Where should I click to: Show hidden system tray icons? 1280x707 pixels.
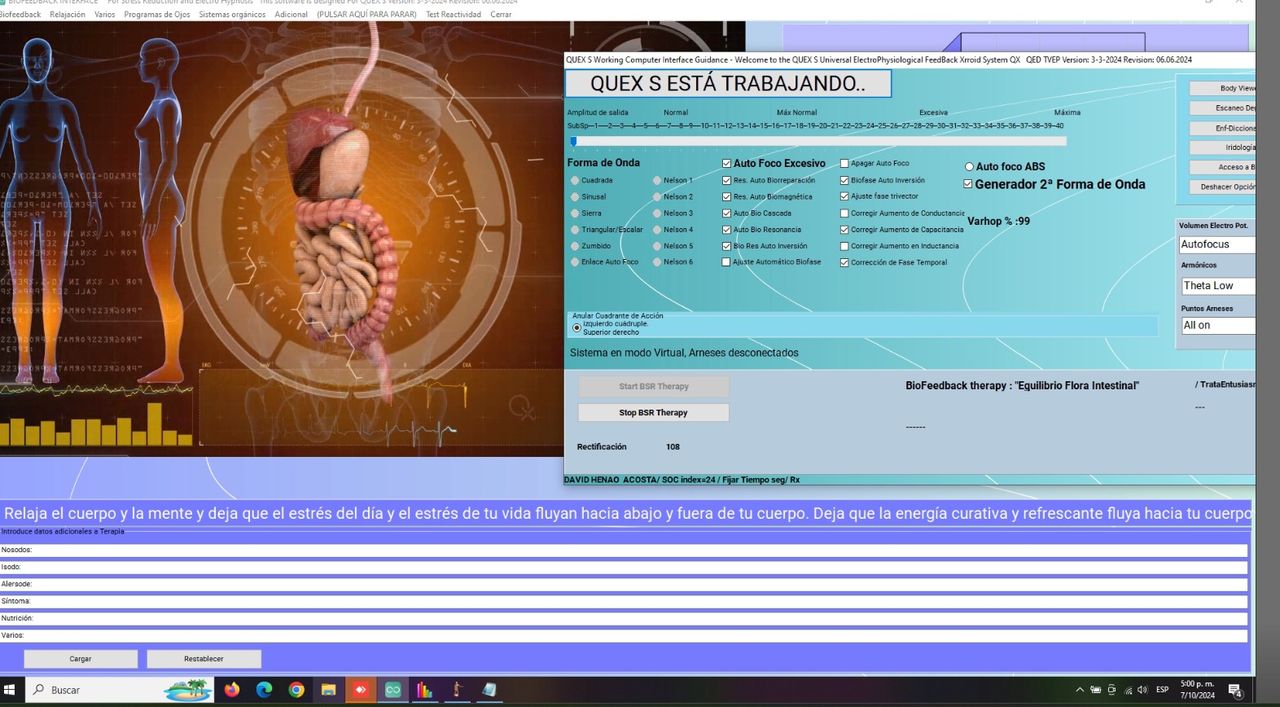coord(1079,690)
